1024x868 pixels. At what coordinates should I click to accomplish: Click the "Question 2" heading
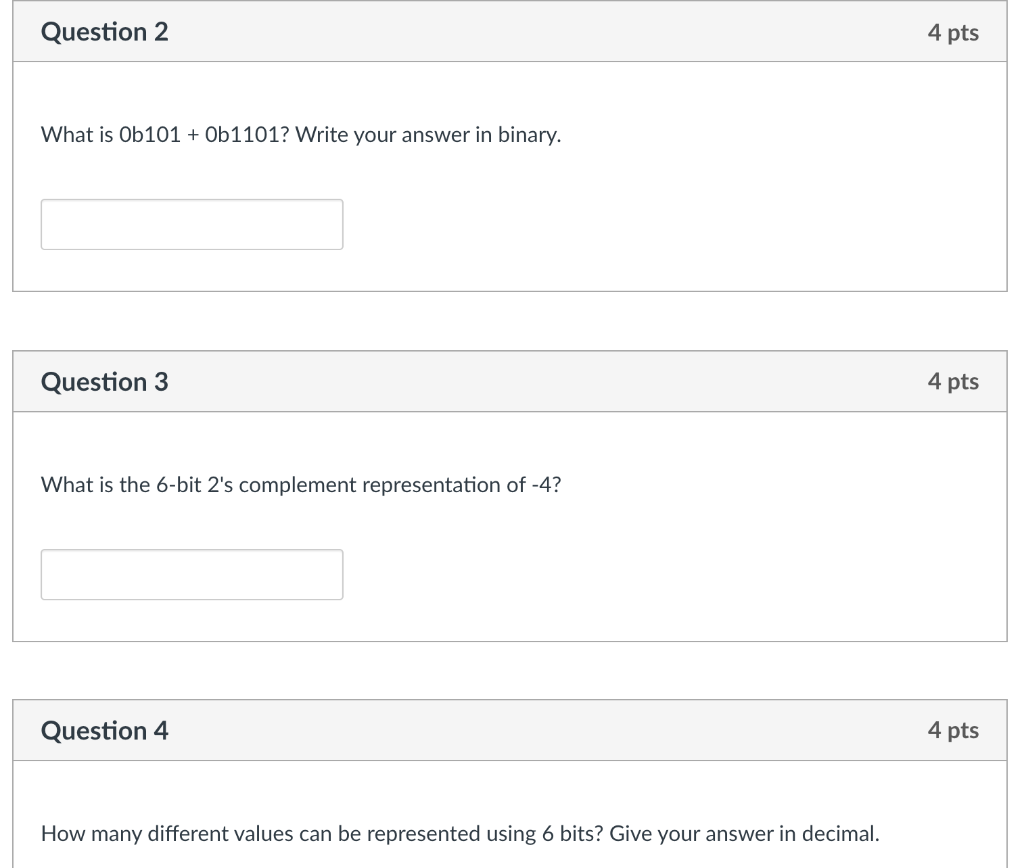click(105, 32)
